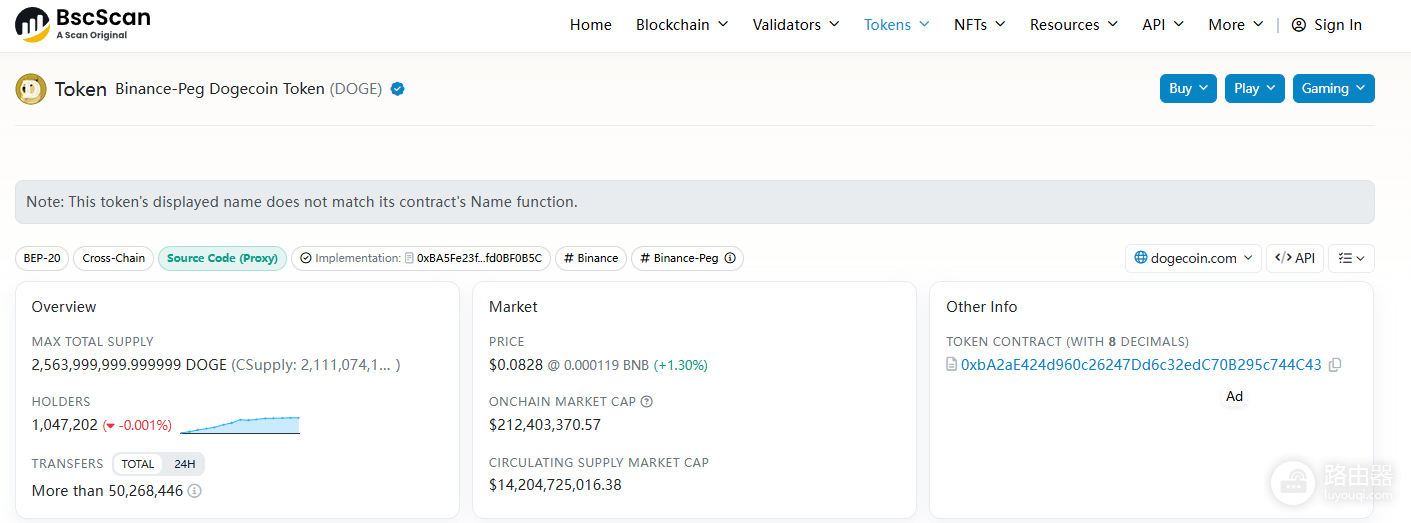
Task: Click the holders count 1,047,202
Action: 65,425
